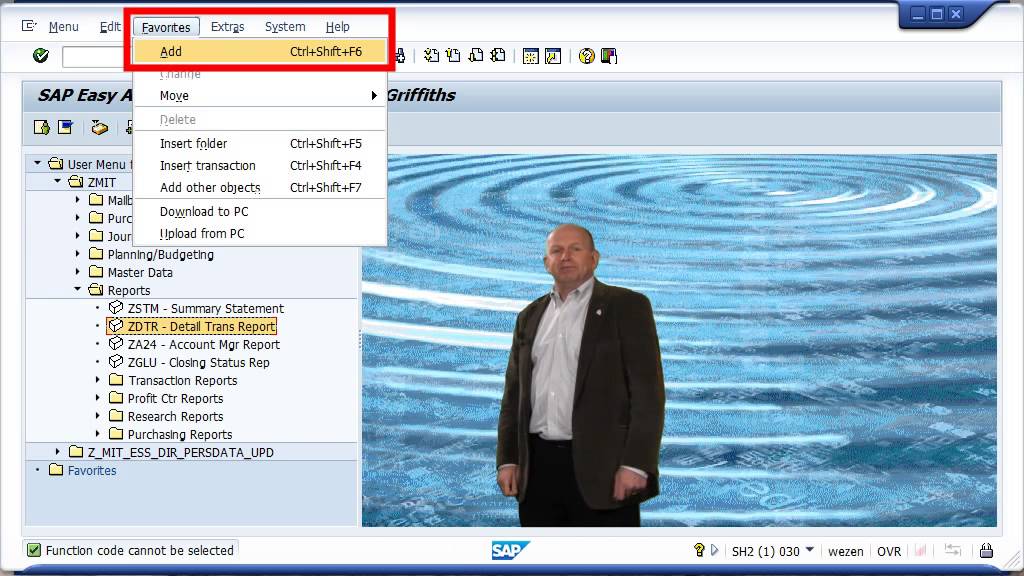The image size is (1024, 576).
Task: Click the Favorites folder icon in tree
Action: tap(56, 470)
